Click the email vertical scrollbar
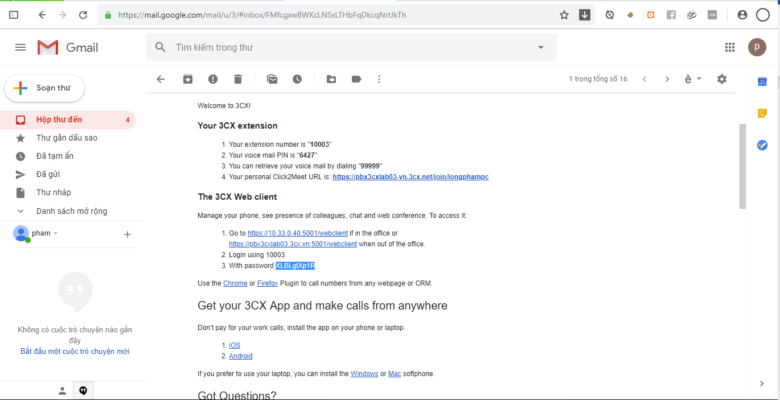780x400 pixels. 742,166
